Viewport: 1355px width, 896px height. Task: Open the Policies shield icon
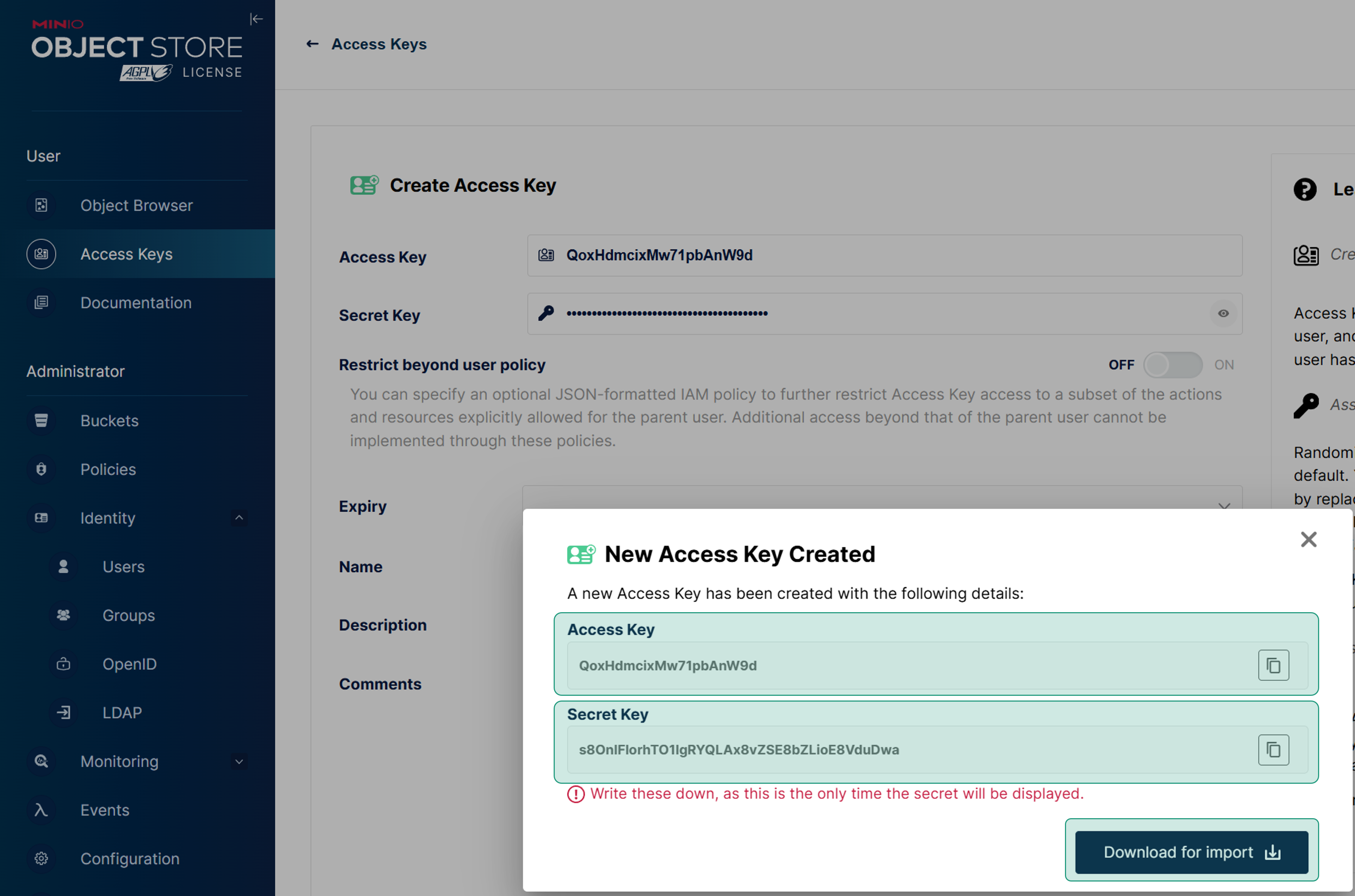[41, 469]
